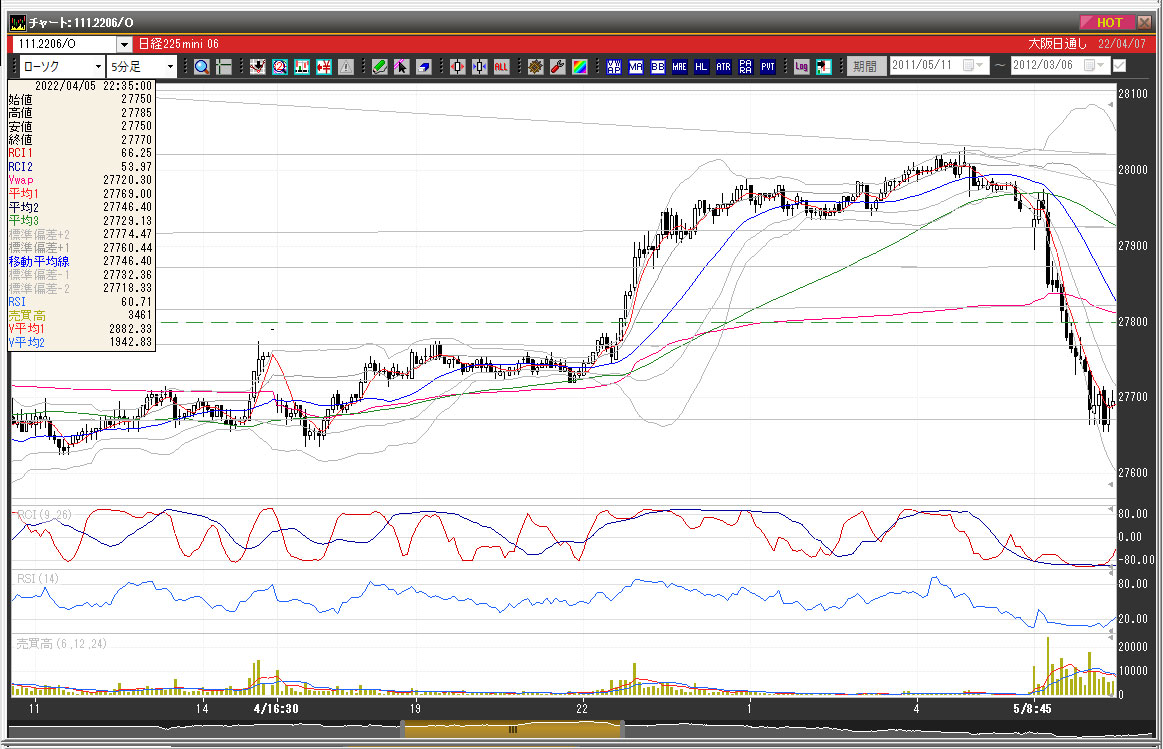Click the RSI(14) panel label
This screenshot has width=1163, height=749.
point(38,578)
